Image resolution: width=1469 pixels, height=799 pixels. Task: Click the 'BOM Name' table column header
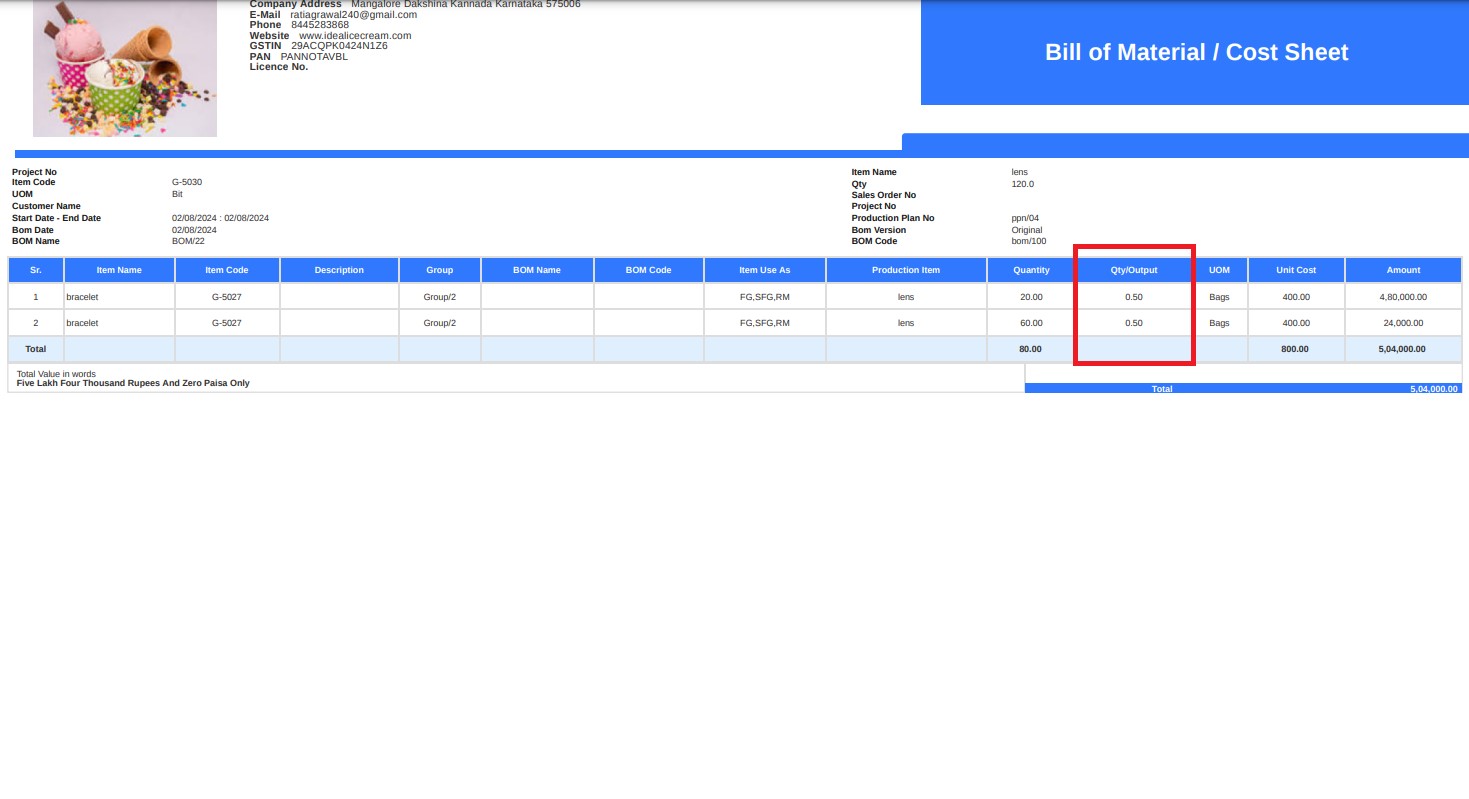[x=537, y=270]
